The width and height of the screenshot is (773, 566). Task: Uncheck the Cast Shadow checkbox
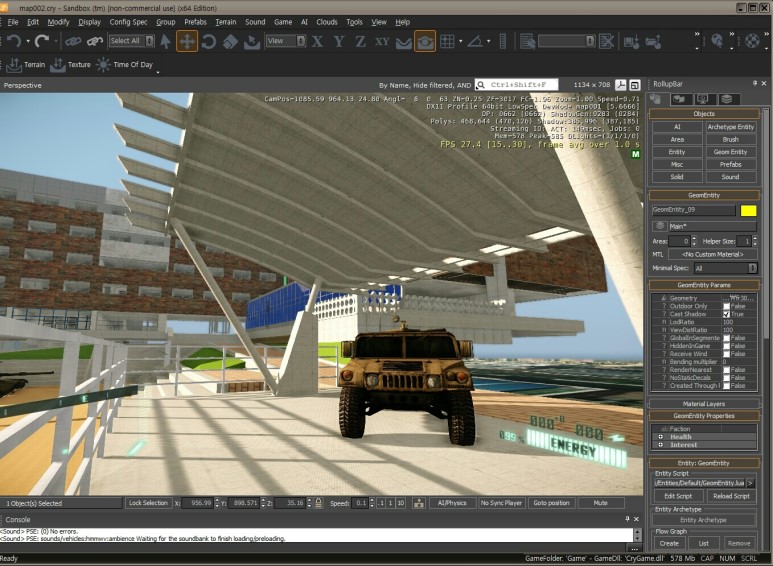726,314
